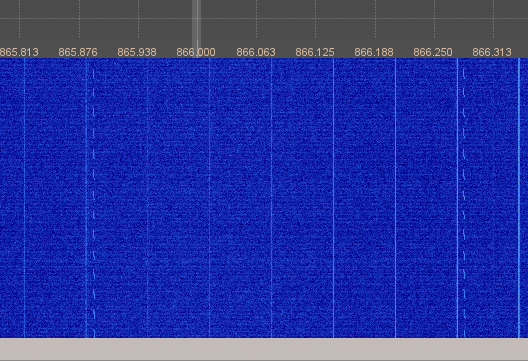Tune to the 865.938 frequency label

click(x=137, y=52)
